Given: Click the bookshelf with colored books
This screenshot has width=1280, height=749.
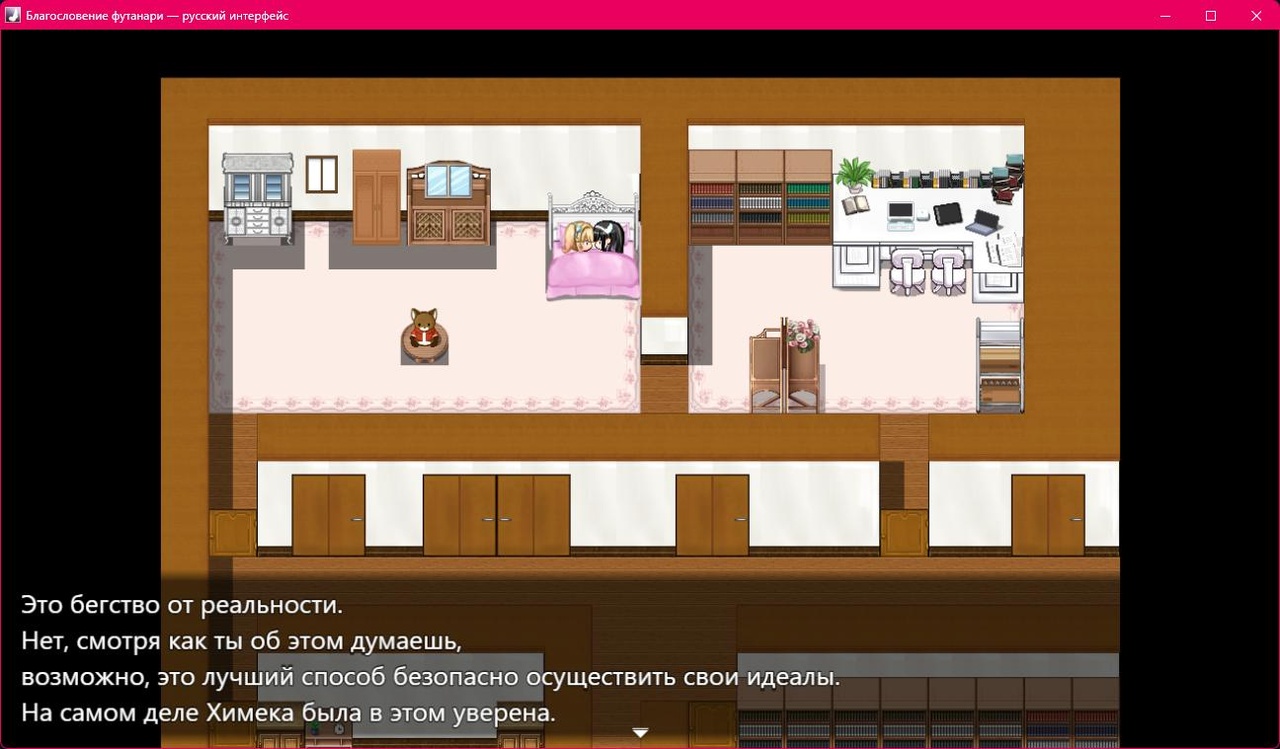Looking at the screenshot, I should 760,197.
